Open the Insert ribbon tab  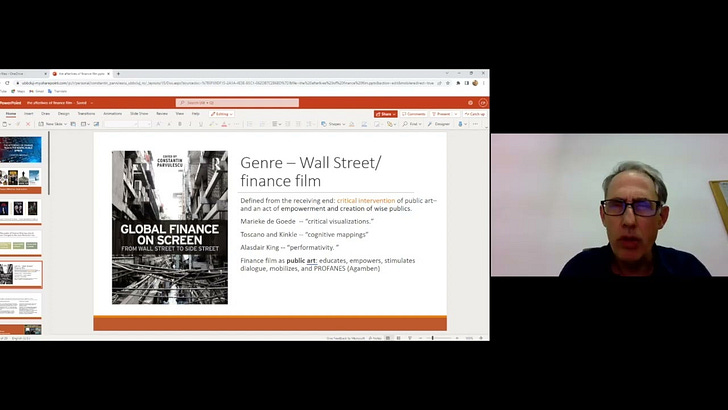[x=28, y=114]
